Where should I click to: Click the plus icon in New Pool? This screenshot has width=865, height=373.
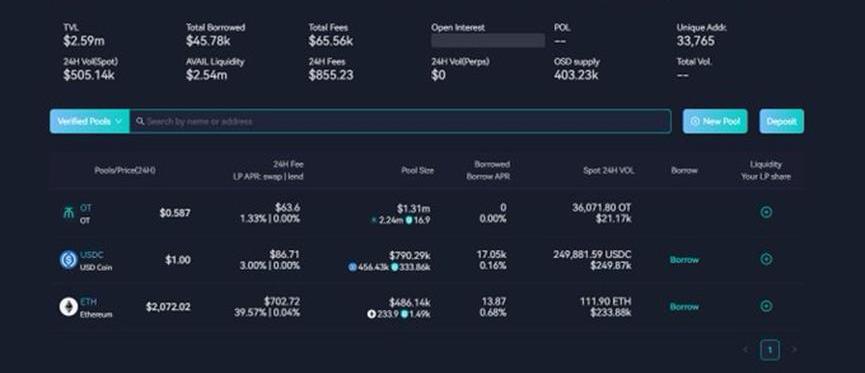695,121
